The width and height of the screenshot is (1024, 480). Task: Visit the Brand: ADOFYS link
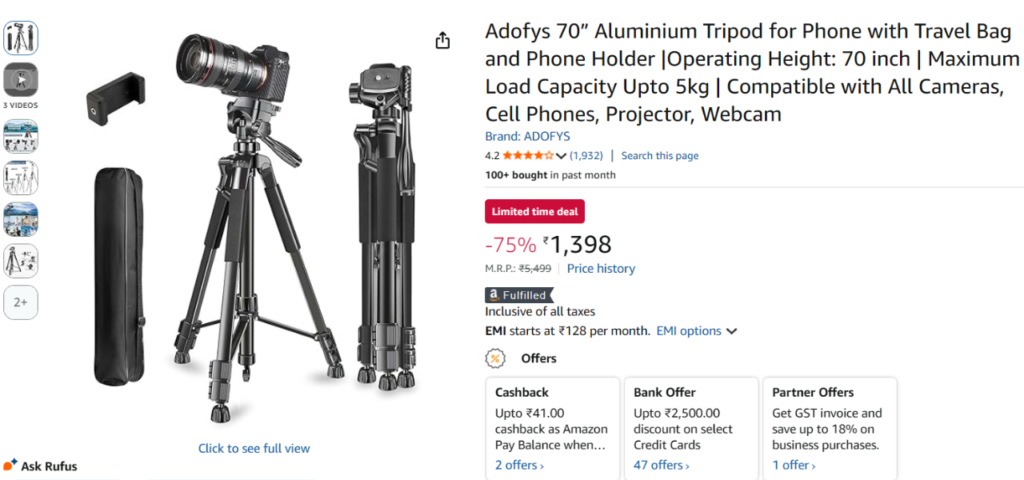click(527, 136)
